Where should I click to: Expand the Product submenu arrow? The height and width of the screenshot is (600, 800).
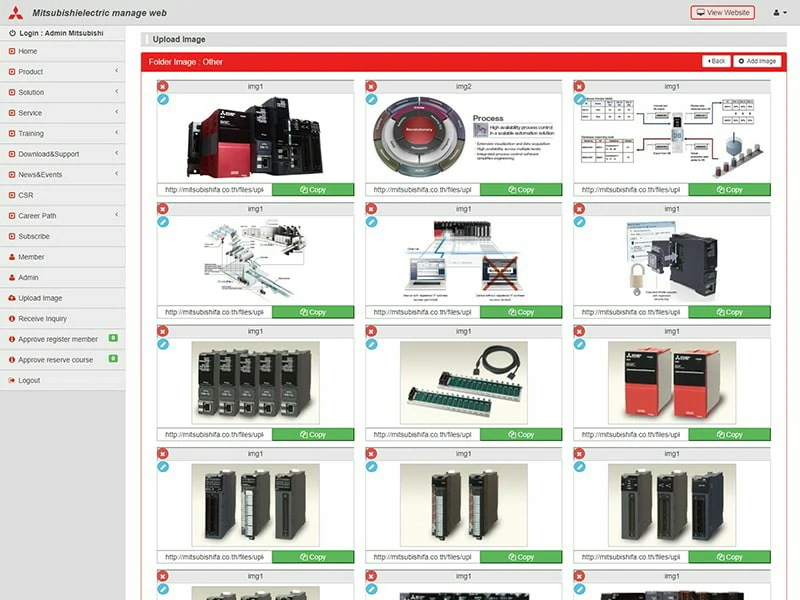point(116,71)
